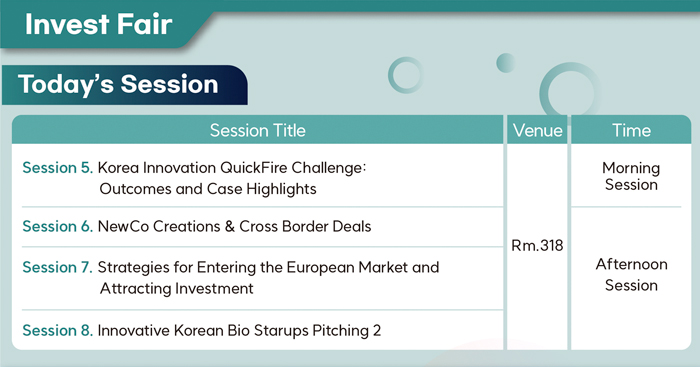Image resolution: width=700 pixels, height=367 pixels.
Task: Click the Rm.318 venue cell
Action: (537, 246)
